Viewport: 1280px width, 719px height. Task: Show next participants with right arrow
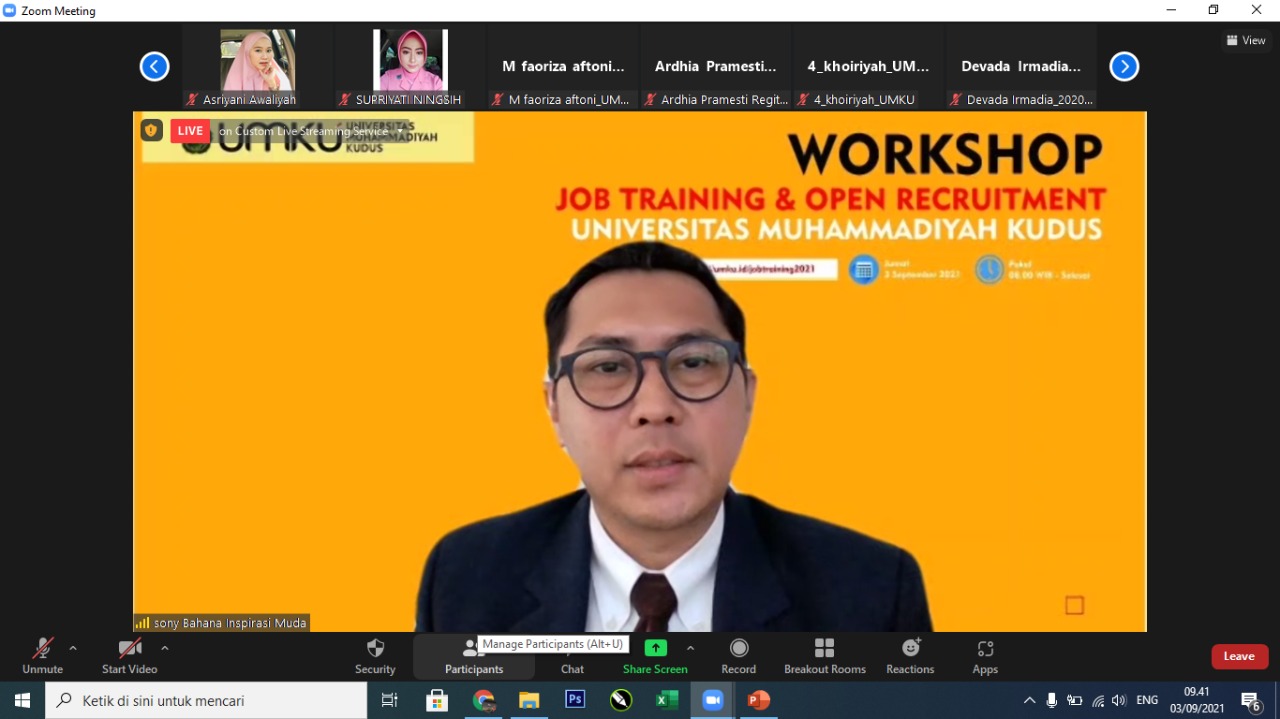pos(1124,67)
